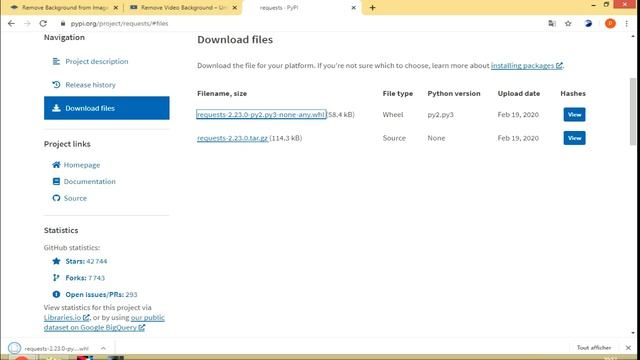
Task: Open the orange user profile avatar
Action: coord(610,23)
